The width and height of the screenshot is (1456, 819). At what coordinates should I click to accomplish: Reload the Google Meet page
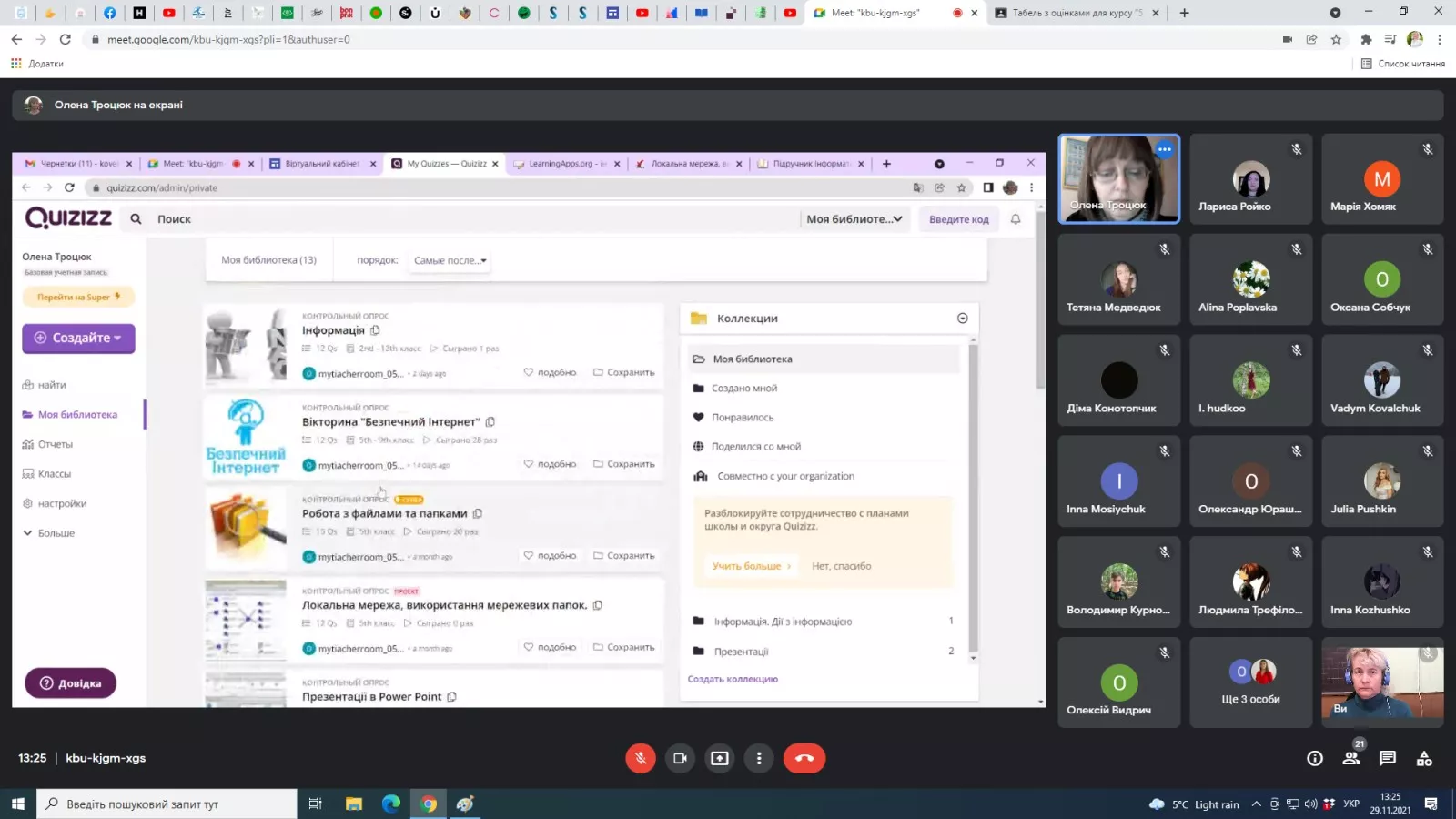pyautogui.click(x=66, y=39)
